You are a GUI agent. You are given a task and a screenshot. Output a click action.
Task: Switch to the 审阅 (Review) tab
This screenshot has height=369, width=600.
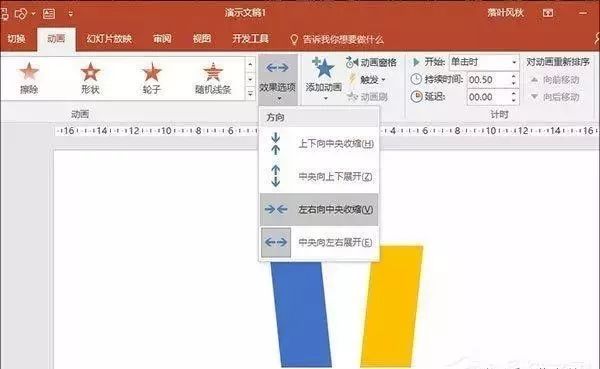point(162,39)
